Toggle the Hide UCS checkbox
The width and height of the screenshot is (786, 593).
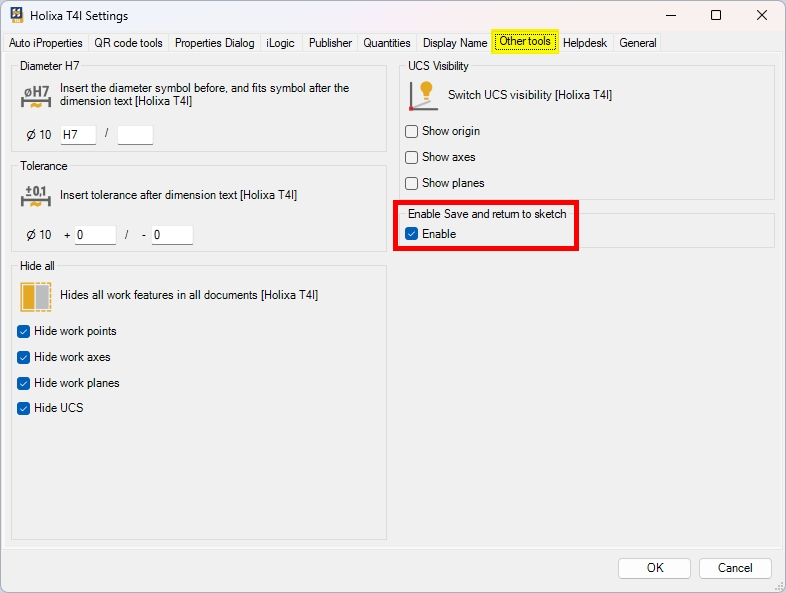24,408
